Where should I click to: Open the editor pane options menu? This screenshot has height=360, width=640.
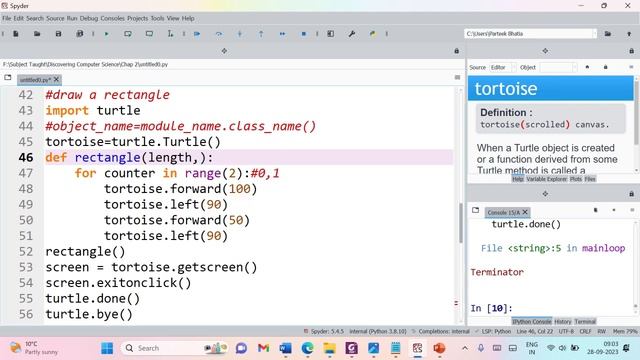point(457,78)
